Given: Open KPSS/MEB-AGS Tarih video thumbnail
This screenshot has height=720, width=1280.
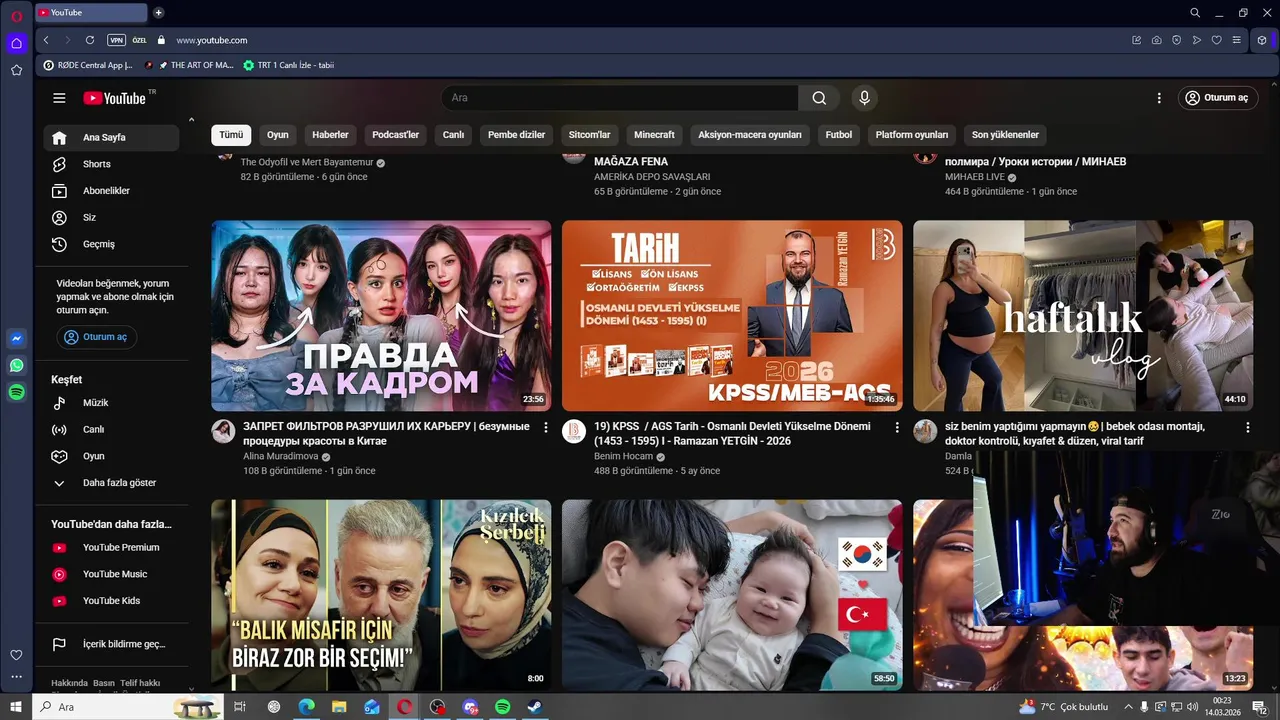Looking at the screenshot, I should pyautogui.click(x=732, y=316).
